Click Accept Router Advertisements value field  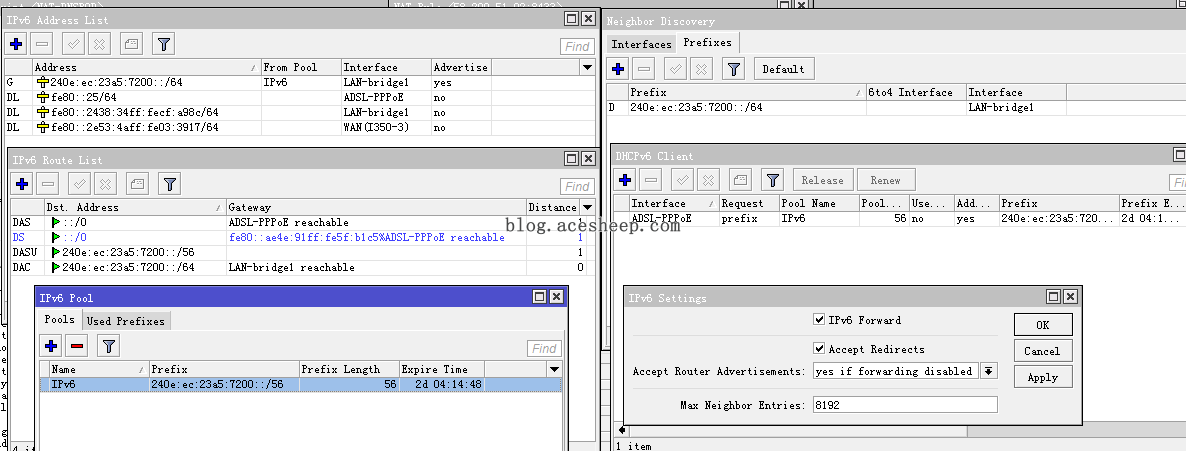pyautogui.click(x=896, y=371)
